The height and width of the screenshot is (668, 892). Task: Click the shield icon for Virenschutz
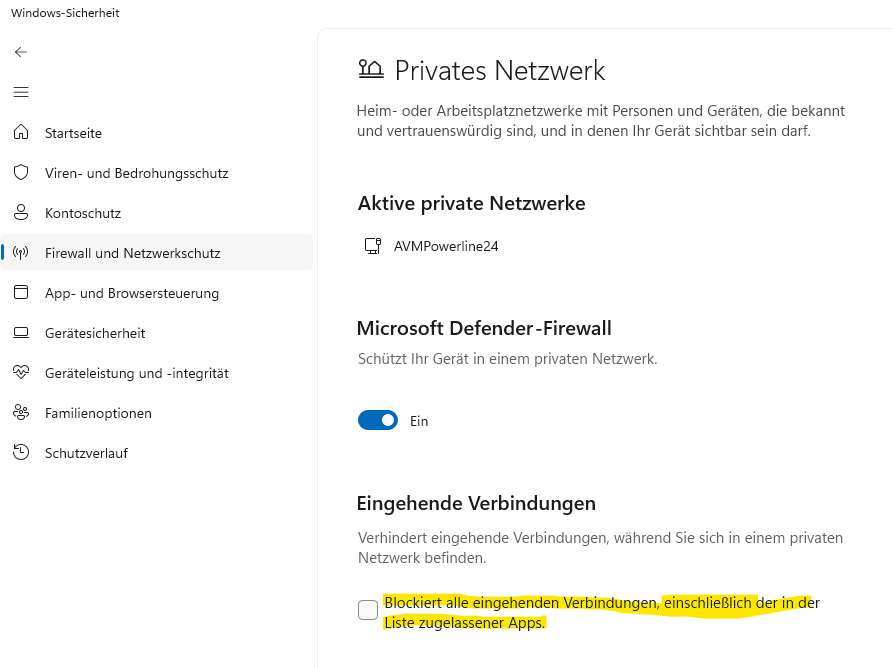(21, 173)
